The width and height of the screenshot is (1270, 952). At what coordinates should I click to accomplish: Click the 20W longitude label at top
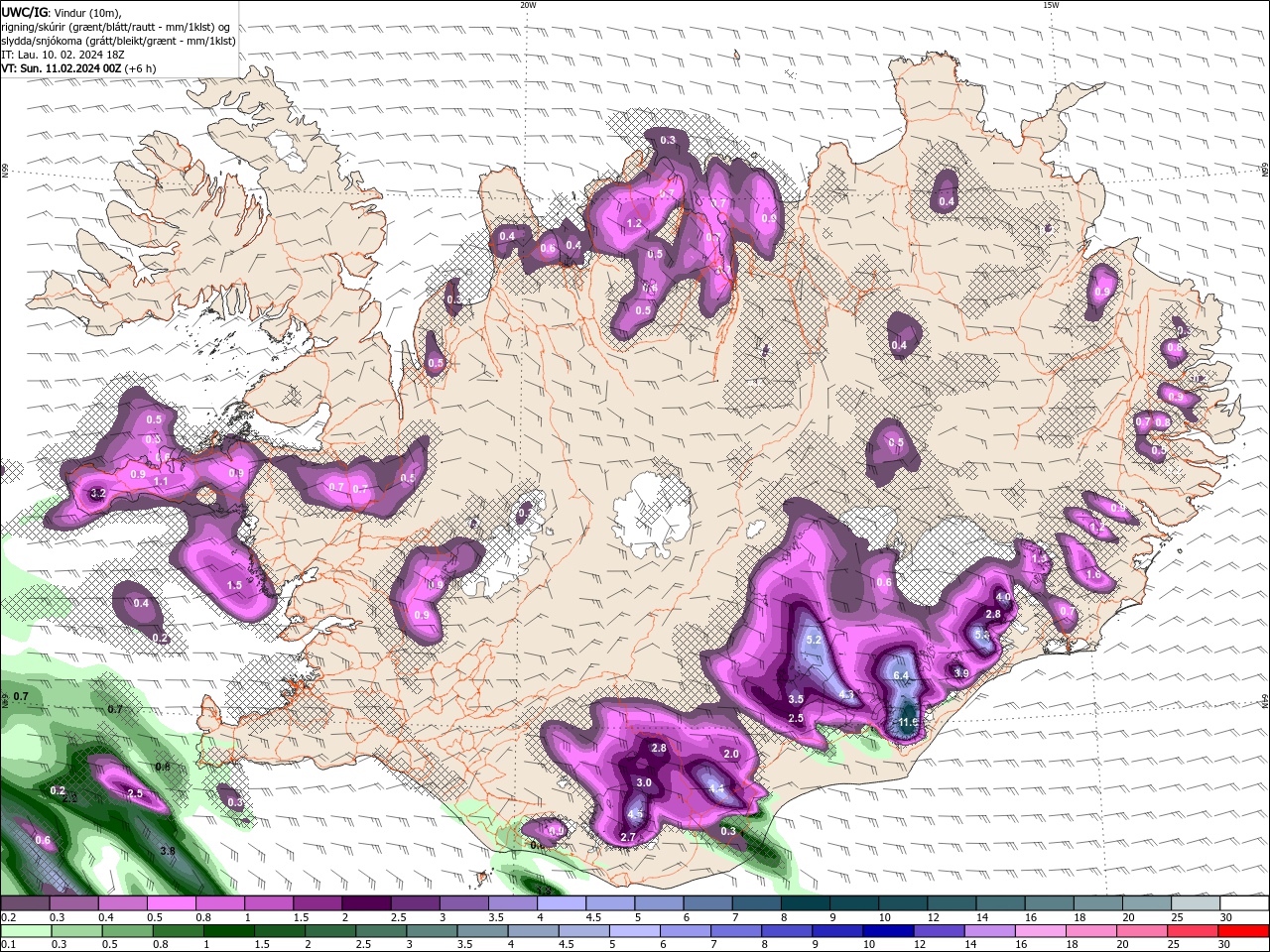click(528, 5)
